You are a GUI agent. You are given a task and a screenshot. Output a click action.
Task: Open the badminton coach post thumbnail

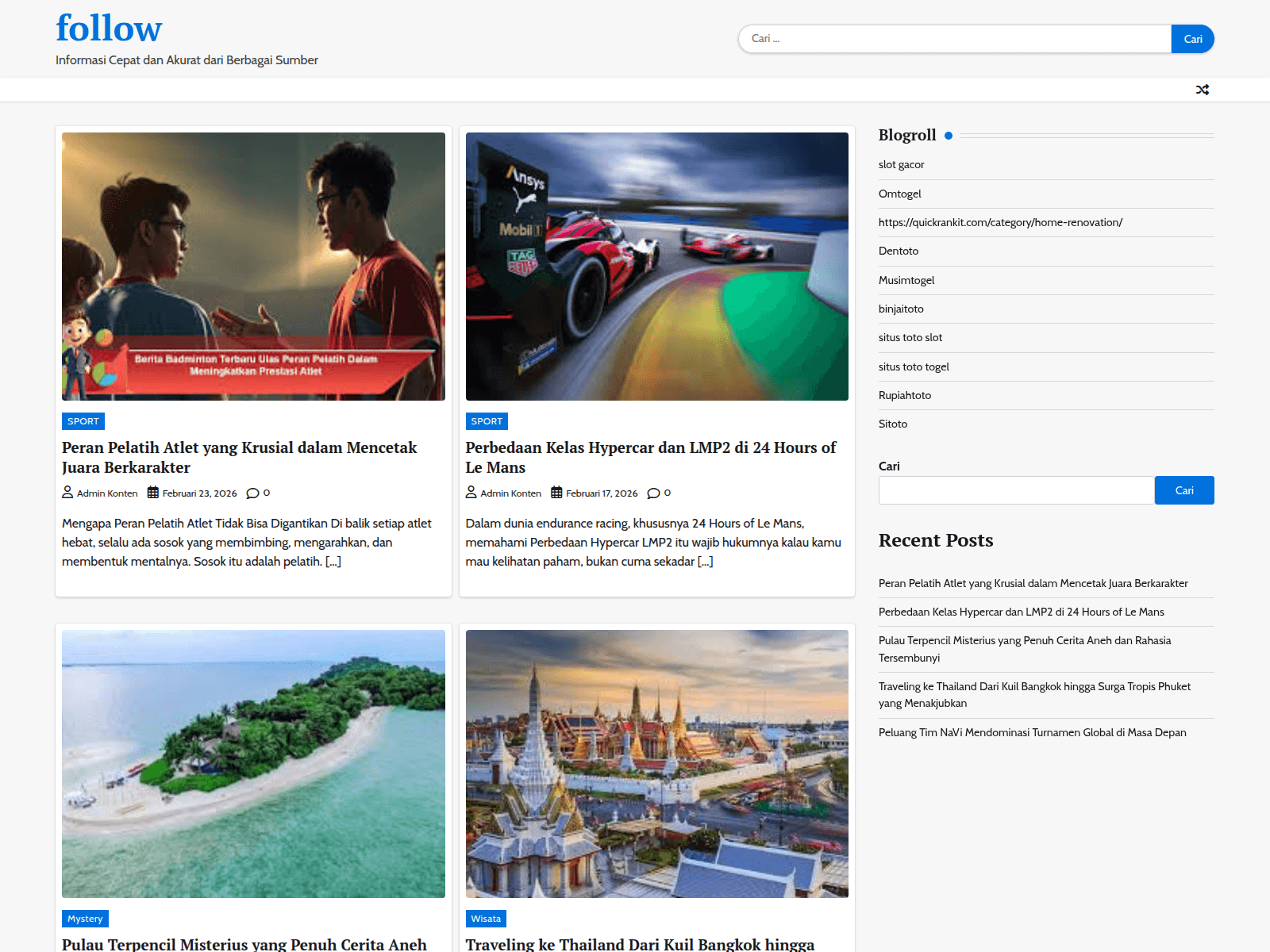(x=253, y=267)
